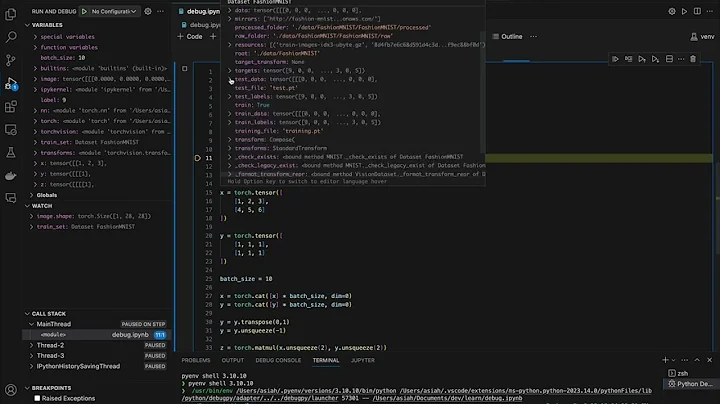Open the Explorer view in activity bar

11,14
